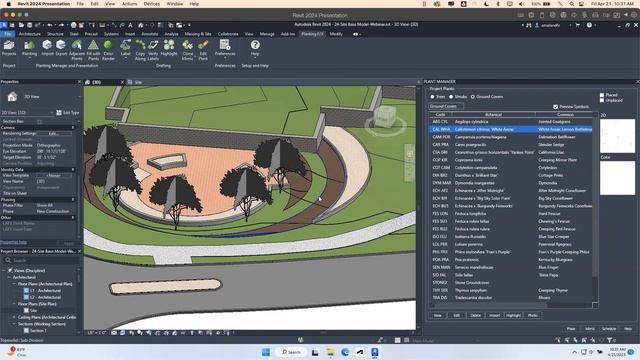Toggle the Placed checkbox
Viewport: 640px width, 360px height.
click(602, 95)
